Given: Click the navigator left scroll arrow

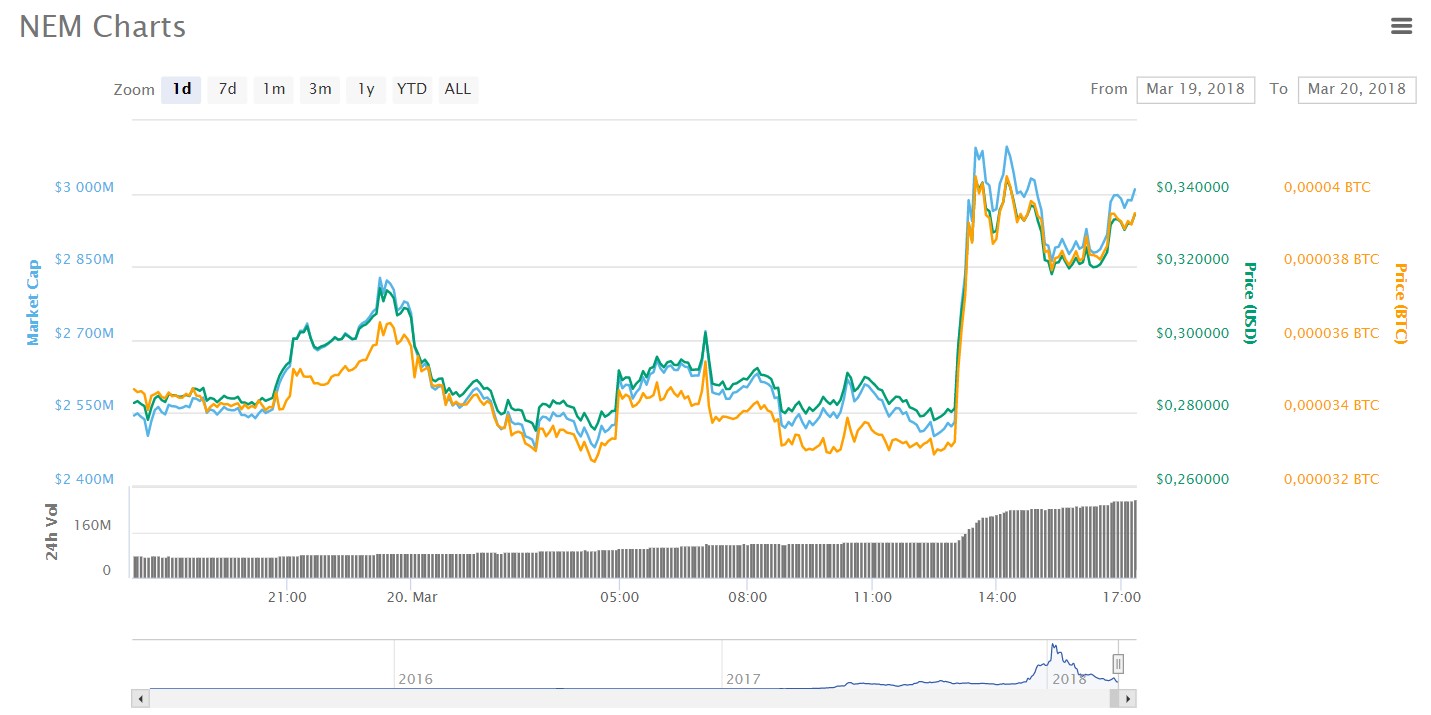Looking at the screenshot, I should 141,698.
